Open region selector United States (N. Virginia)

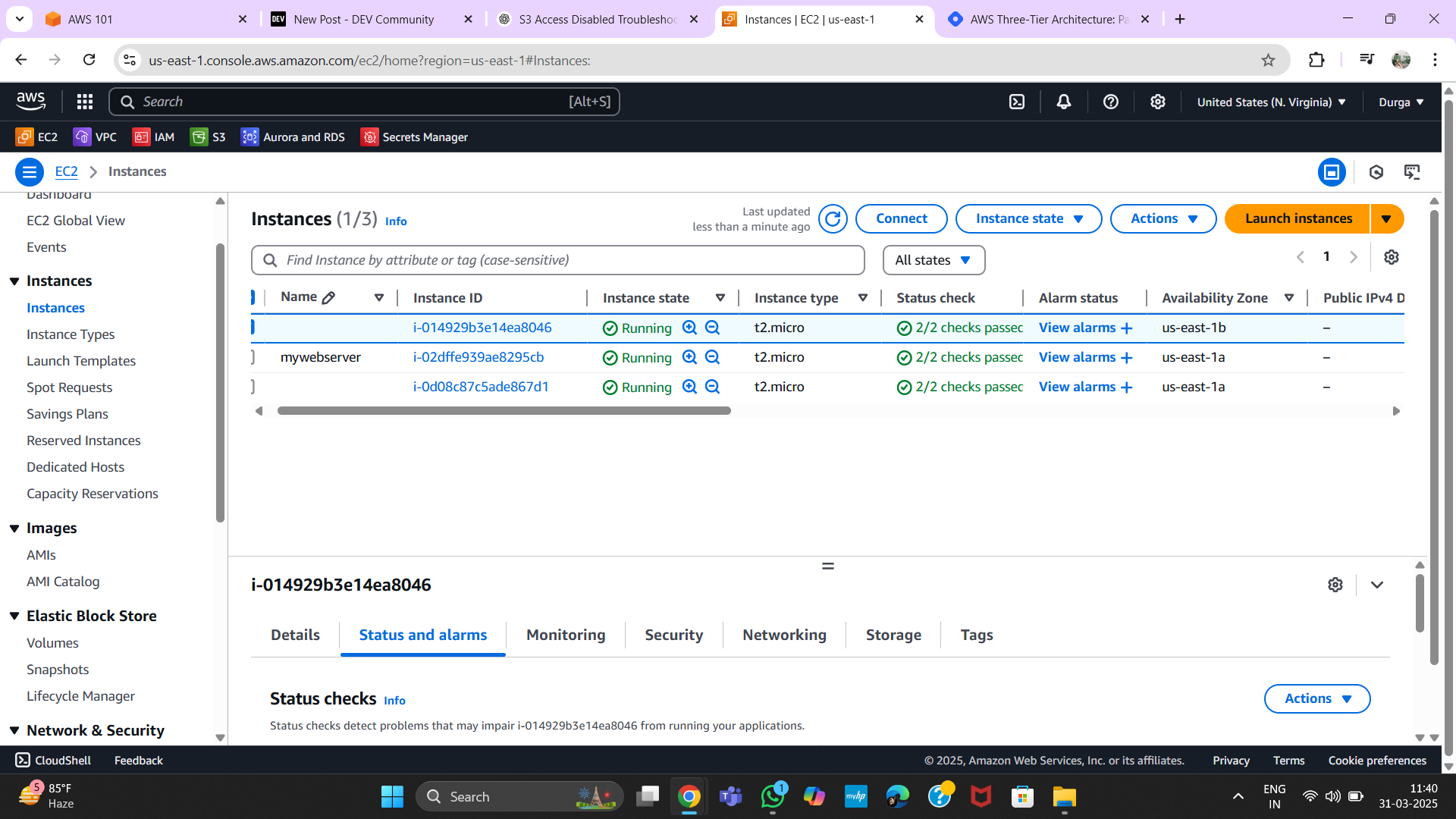(x=1272, y=102)
